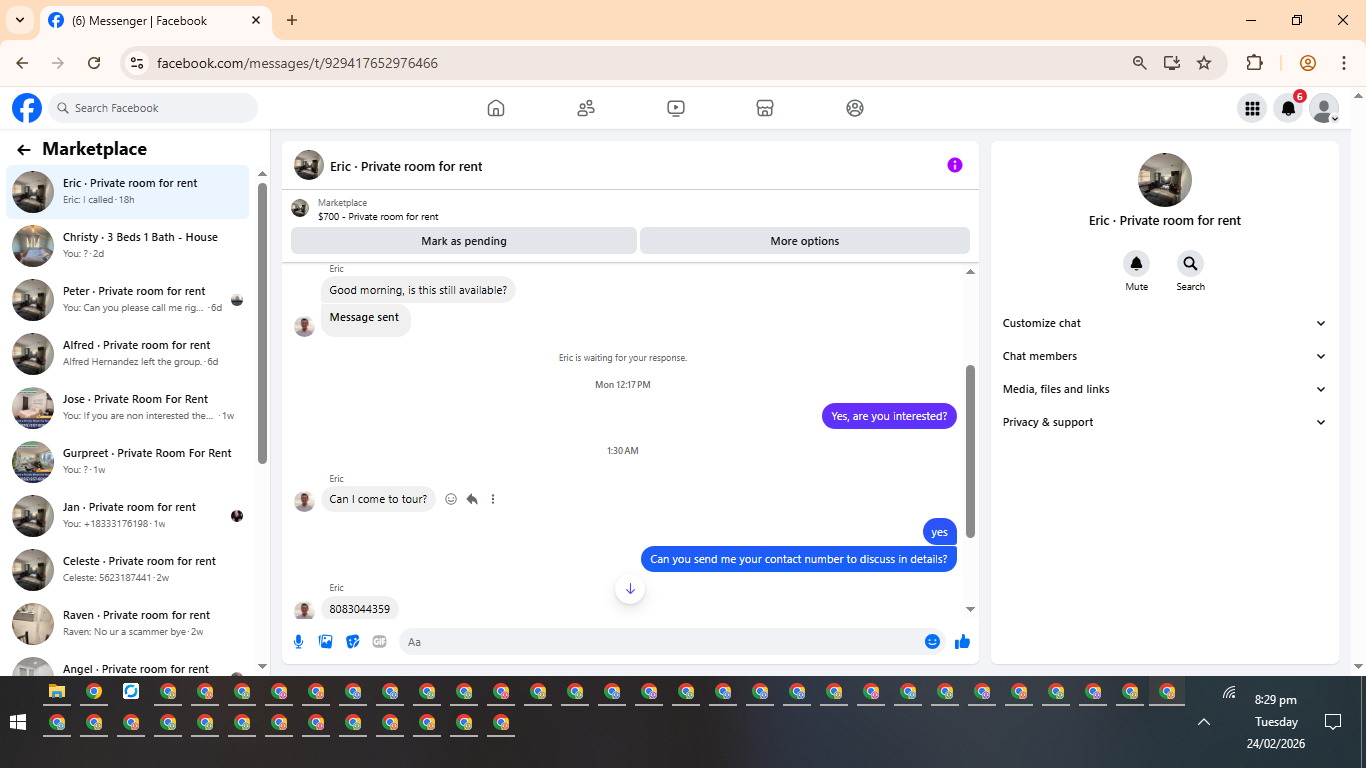Open Chrome extensions puzzle icon
This screenshot has width=1366, height=768.
(1254, 63)
